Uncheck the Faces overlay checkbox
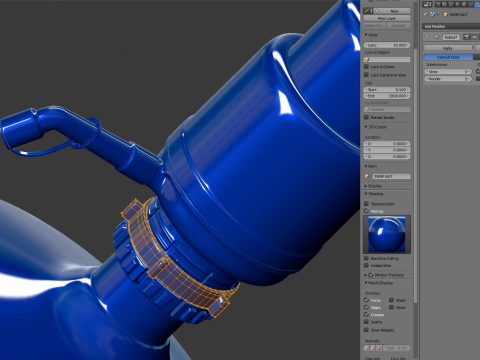This screenshot has width=480, height=360. point(366,300)
